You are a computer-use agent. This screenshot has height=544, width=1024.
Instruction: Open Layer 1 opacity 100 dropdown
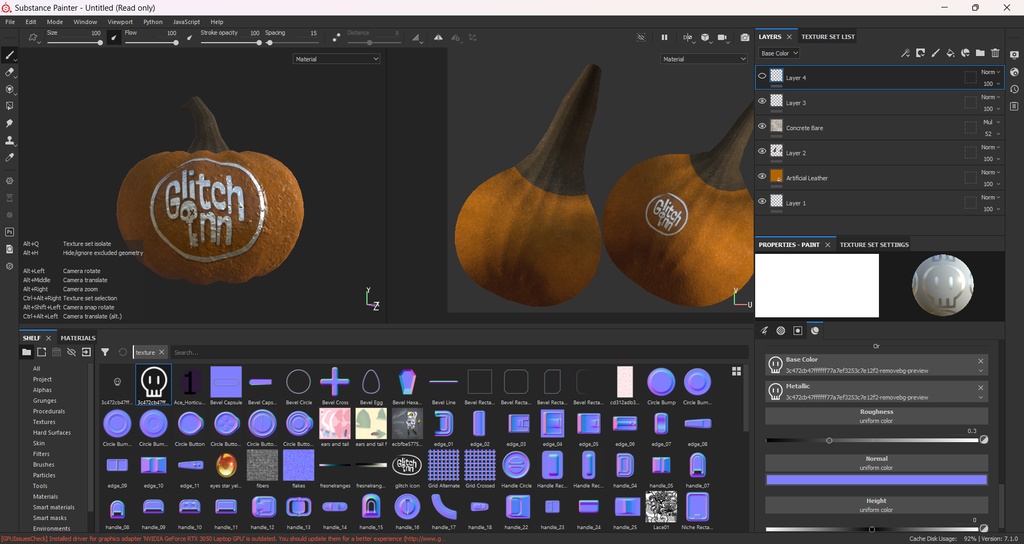(991, 209)
